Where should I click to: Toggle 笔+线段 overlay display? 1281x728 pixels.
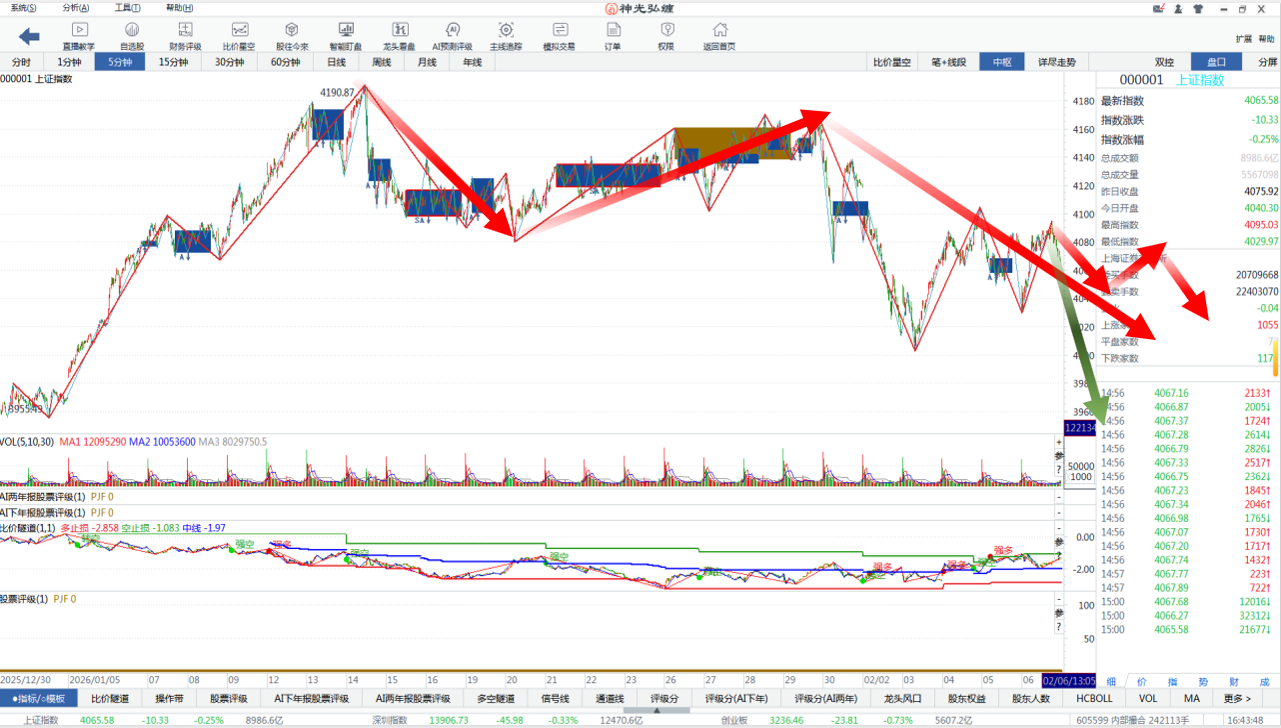tap(948, 62)
